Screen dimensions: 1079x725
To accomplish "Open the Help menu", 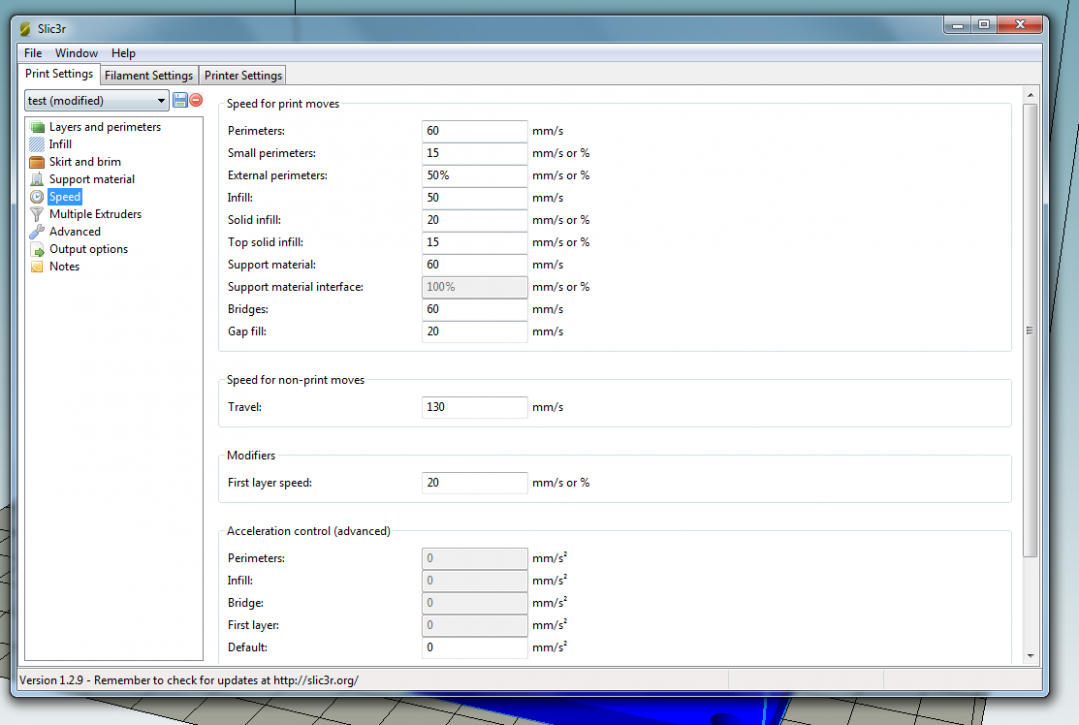I will click(123, 53).
